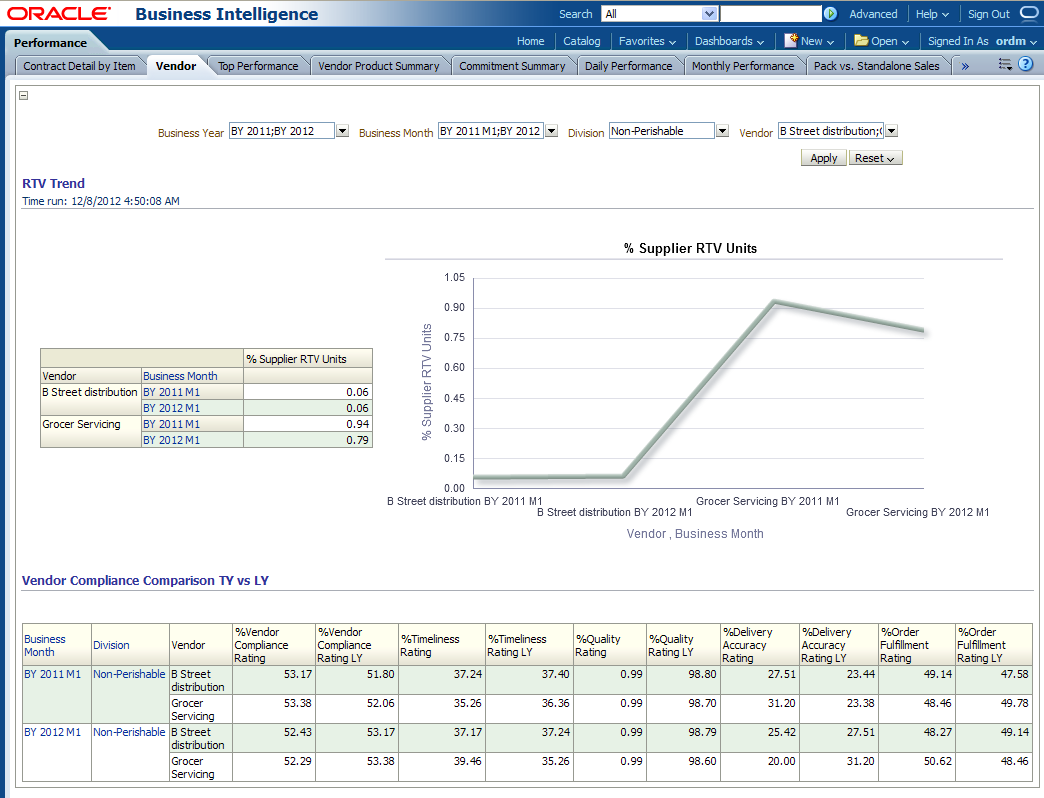Screen dimensions: 1044x798
Task: Open the page options list icon
Action: tap(1006, 65)
